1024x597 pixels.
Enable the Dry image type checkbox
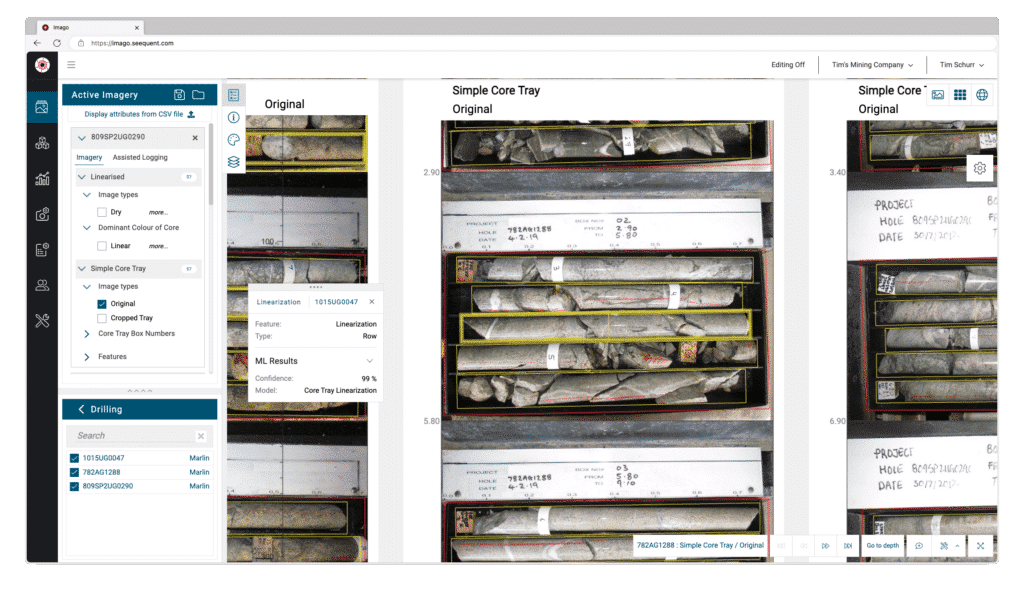103,212
